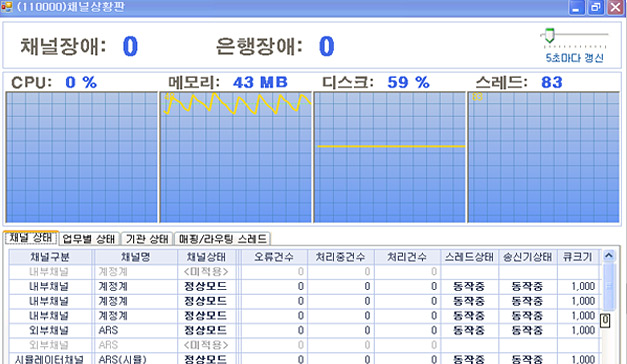The width and height of the screenshot is (627, 364).
Task: Click the 스레드상태 column header
Action: (469, 257)
